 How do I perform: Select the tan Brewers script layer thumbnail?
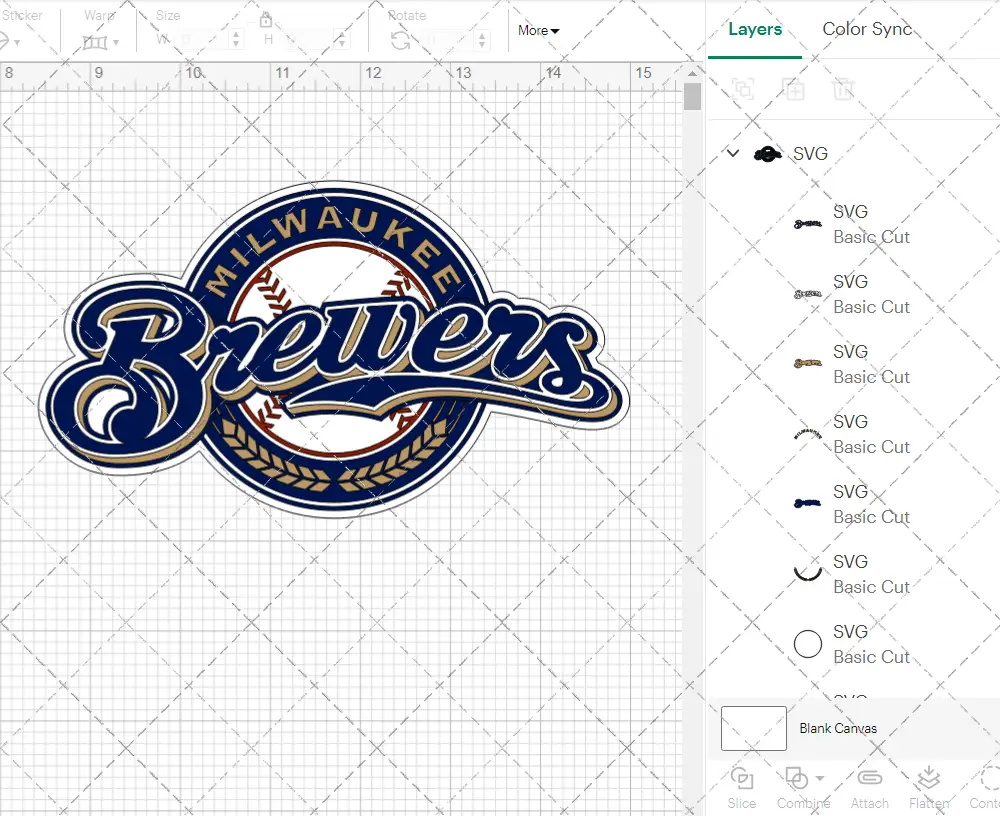pyautogui.click(x=807, y=364)
